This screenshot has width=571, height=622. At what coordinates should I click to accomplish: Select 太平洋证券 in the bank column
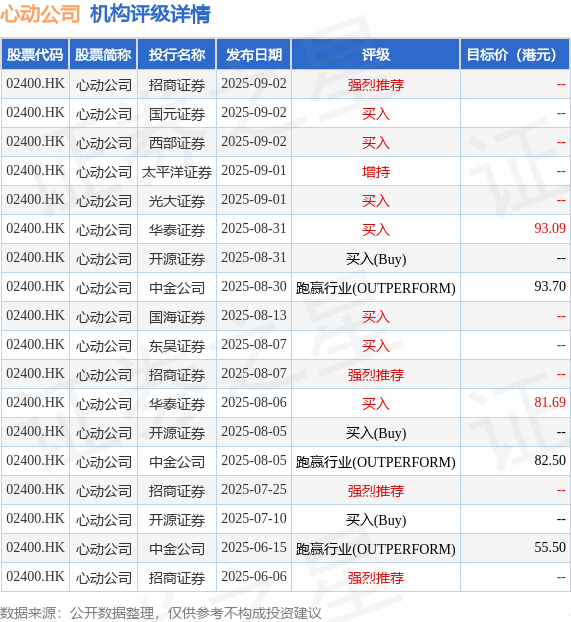coord(177,172)
